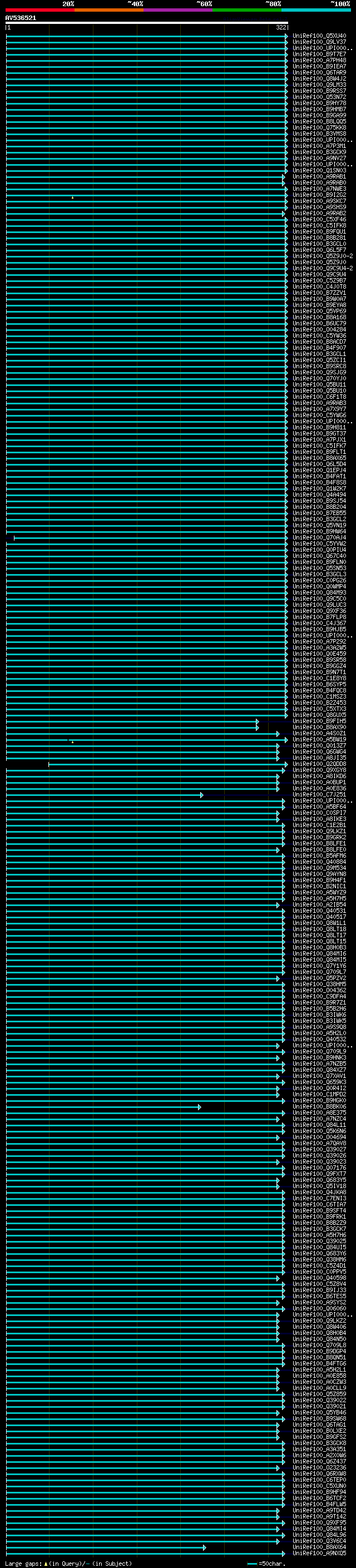Select label UniRef100_A2IB54
Image resolution: width=356 pixels, height=1568 pixels.
click(x=319, y=904)
